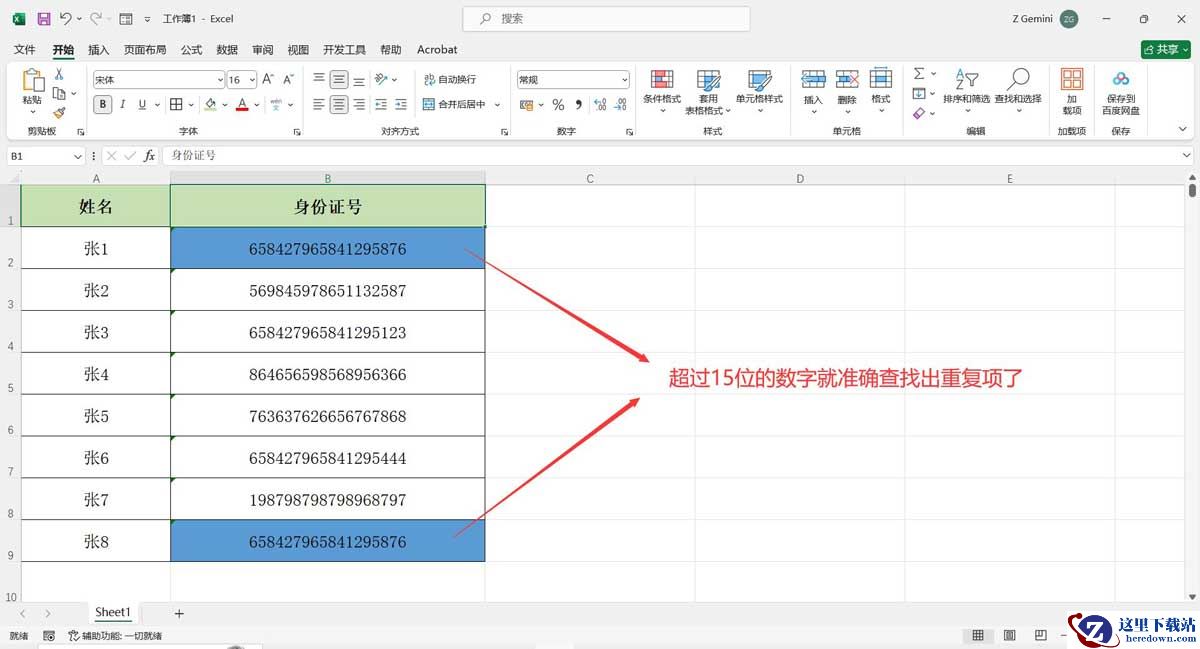Screen dimensions: 1200x649
Task: Select the Format Painter brush
Action: (x=59, y=113)
